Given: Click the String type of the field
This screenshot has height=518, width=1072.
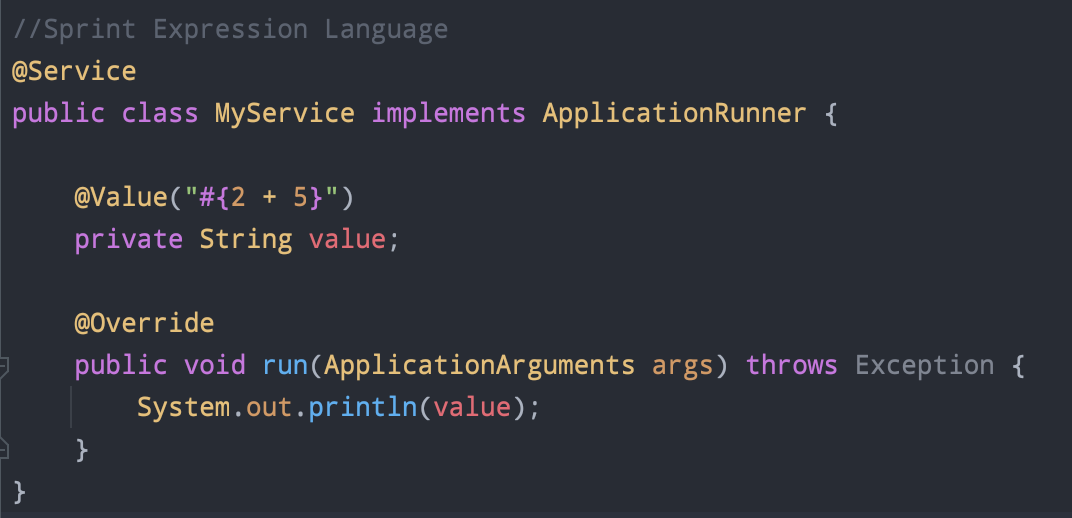Looking at the screenshot, I should (x=245, y=240).
